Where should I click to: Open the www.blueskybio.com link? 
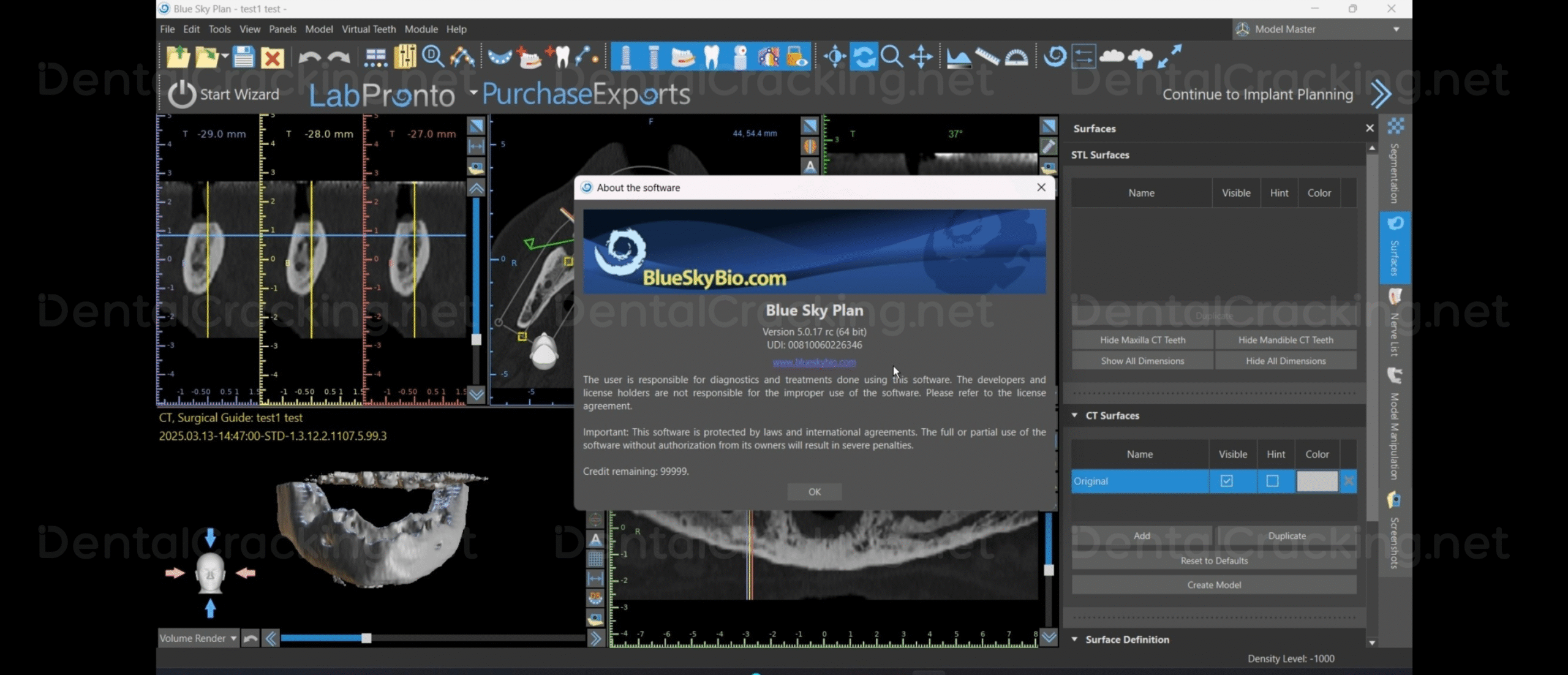pos(814,362)
